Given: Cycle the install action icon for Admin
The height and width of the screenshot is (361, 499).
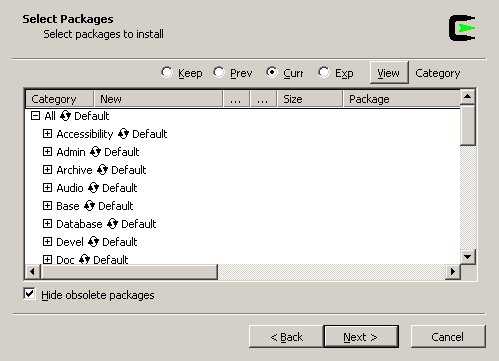Looking at the screenshot, I should (95, 152).
